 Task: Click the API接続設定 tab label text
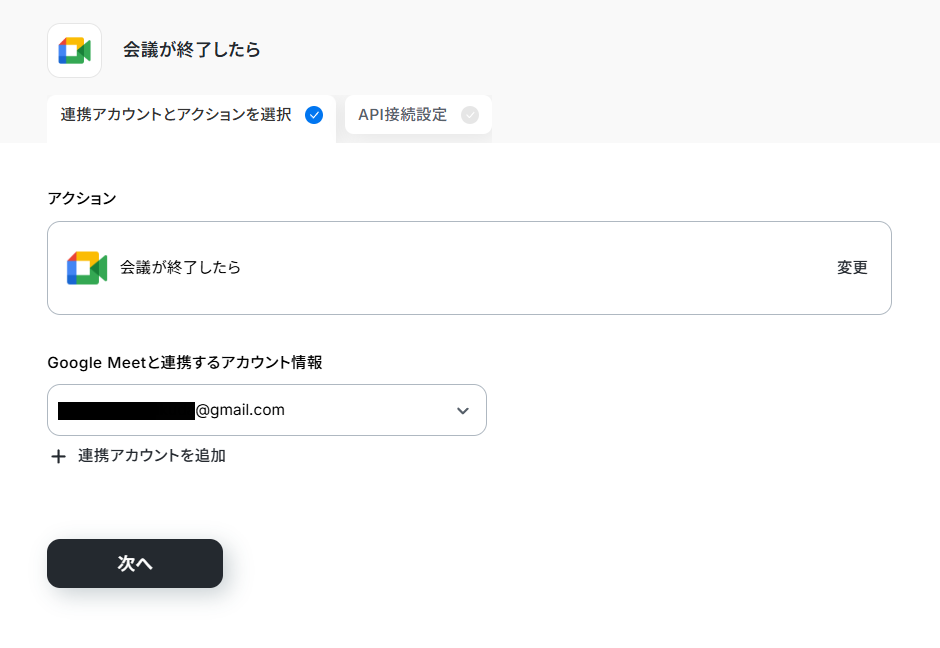point(403,114)
